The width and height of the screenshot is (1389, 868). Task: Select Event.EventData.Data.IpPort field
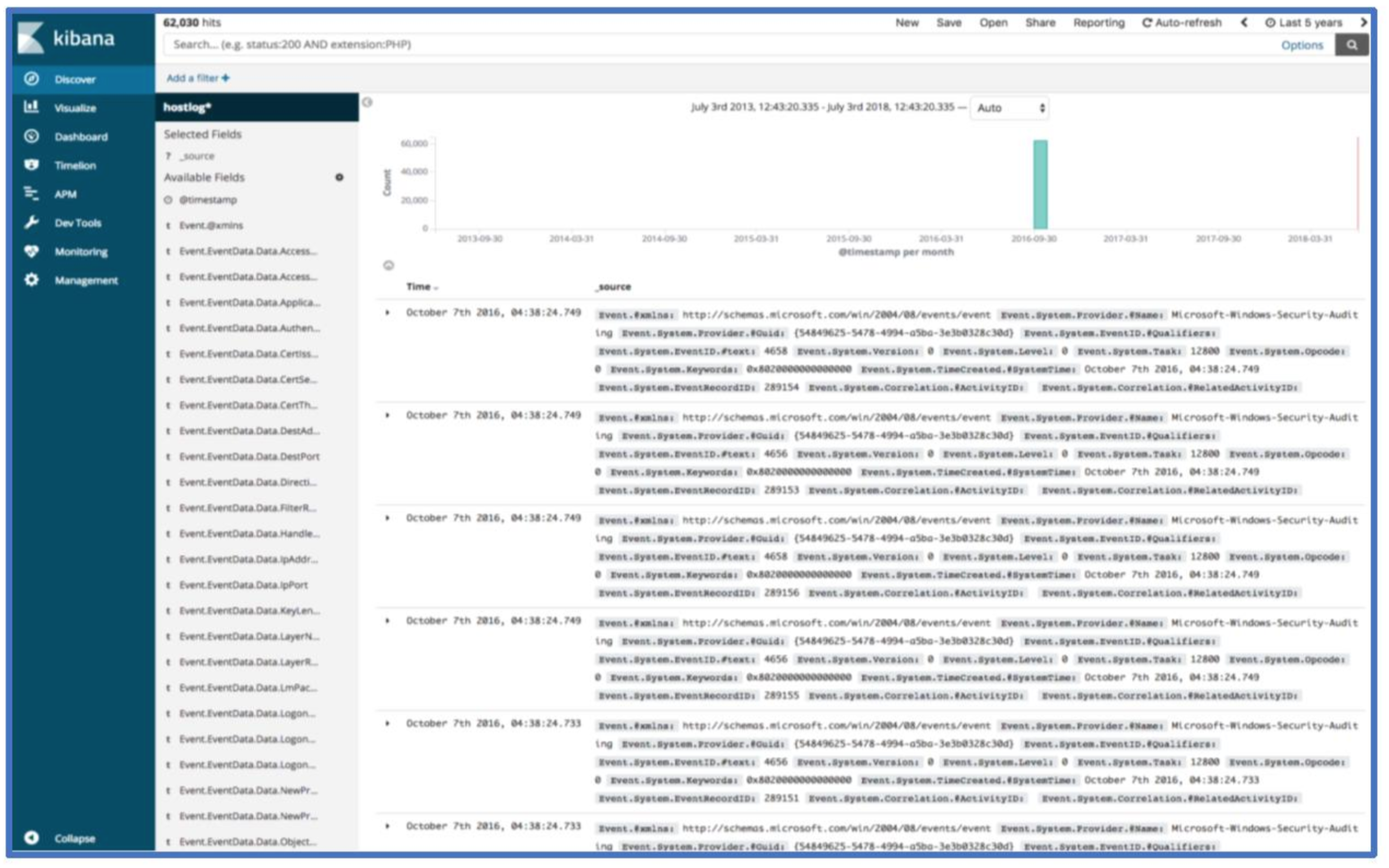pyautogui.click(x=244, y=585)
